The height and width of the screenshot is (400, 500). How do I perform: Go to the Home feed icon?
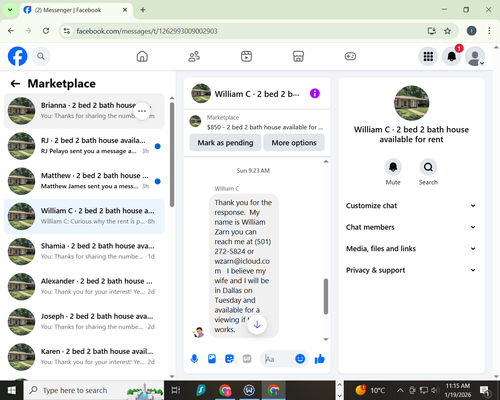point(142,56)
